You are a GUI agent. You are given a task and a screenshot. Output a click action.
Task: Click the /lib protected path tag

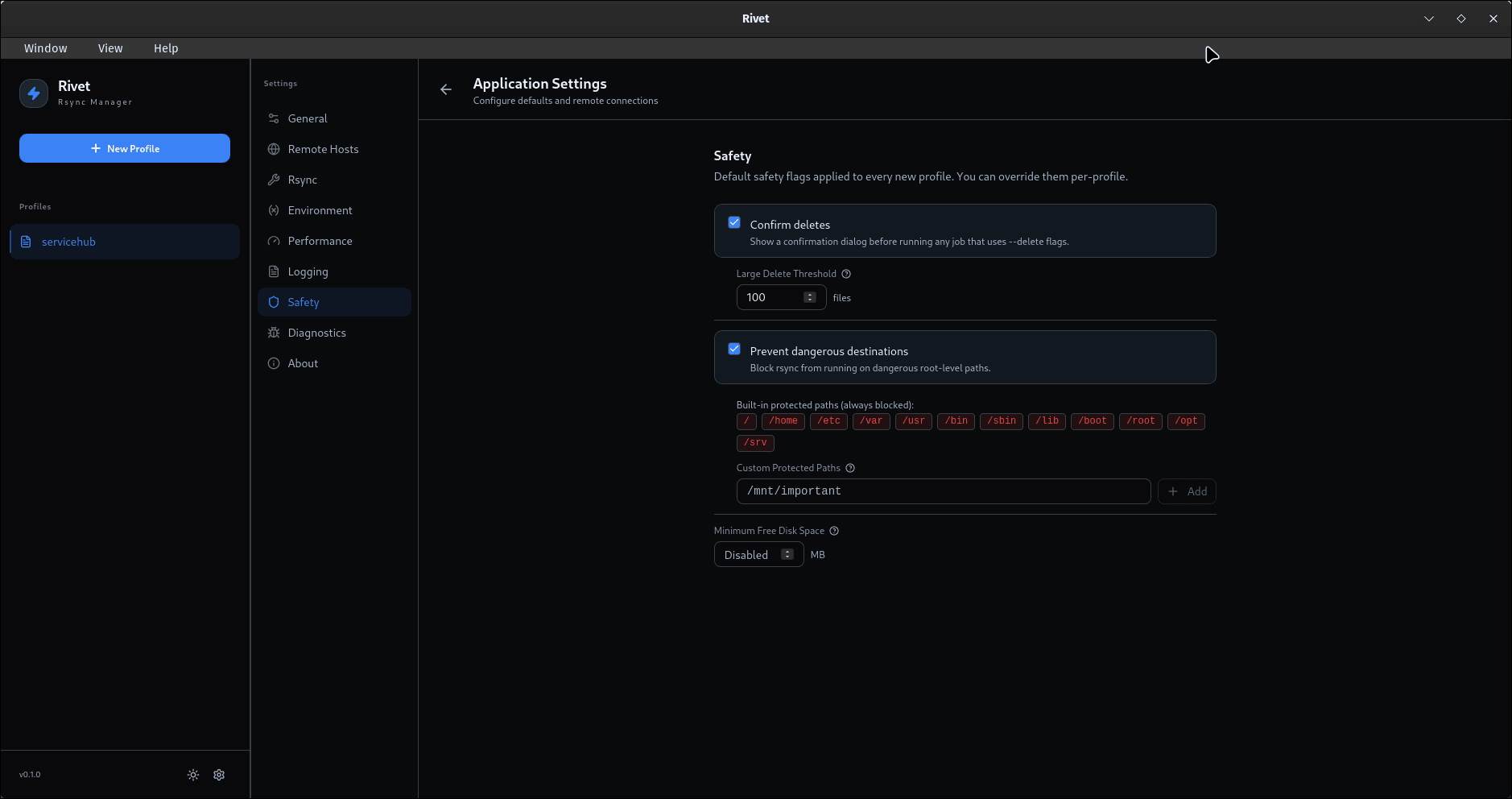pos(1047,421)
